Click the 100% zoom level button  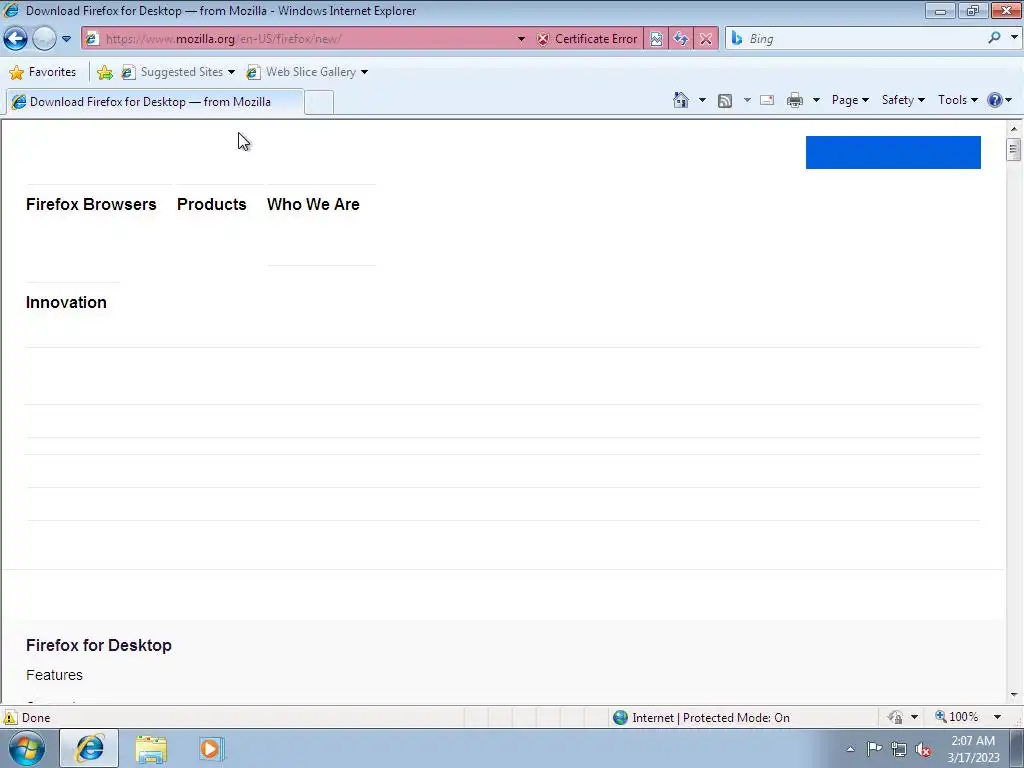pos(957,717)
